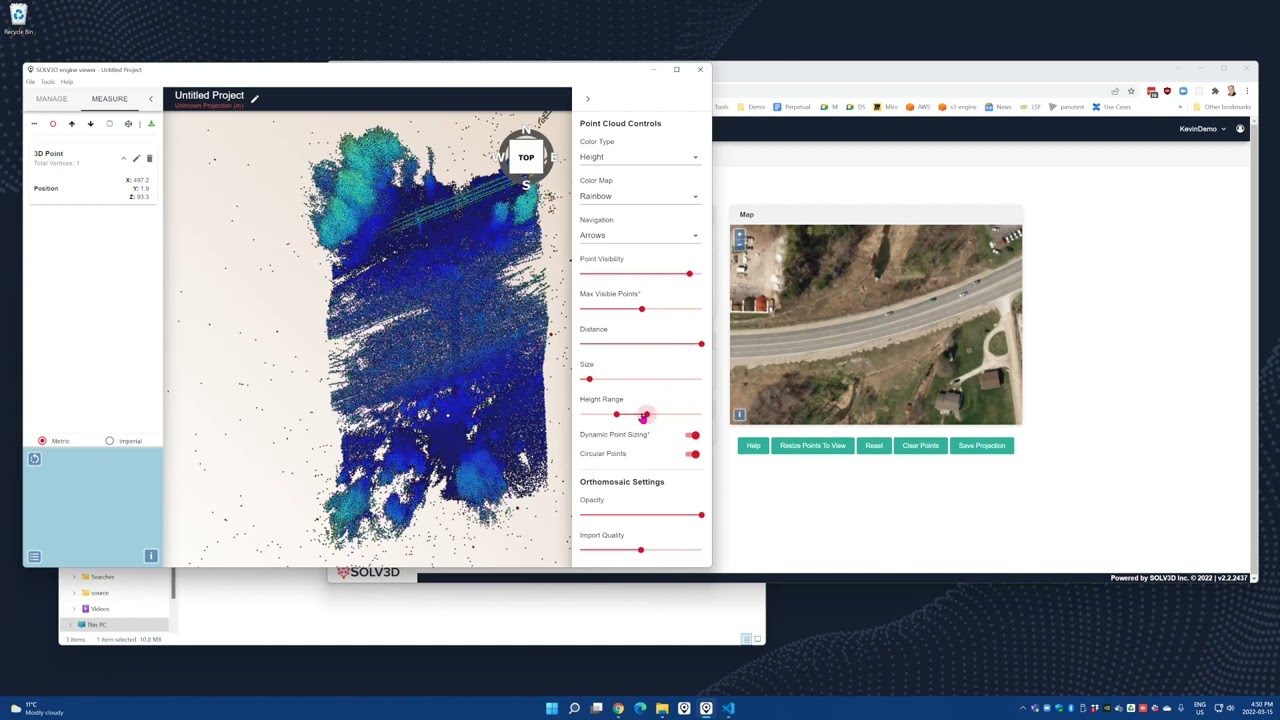1280x720 pixels.
Task: Open the Tools menu in SOLV3D viewer
Action: click(47, 82)
